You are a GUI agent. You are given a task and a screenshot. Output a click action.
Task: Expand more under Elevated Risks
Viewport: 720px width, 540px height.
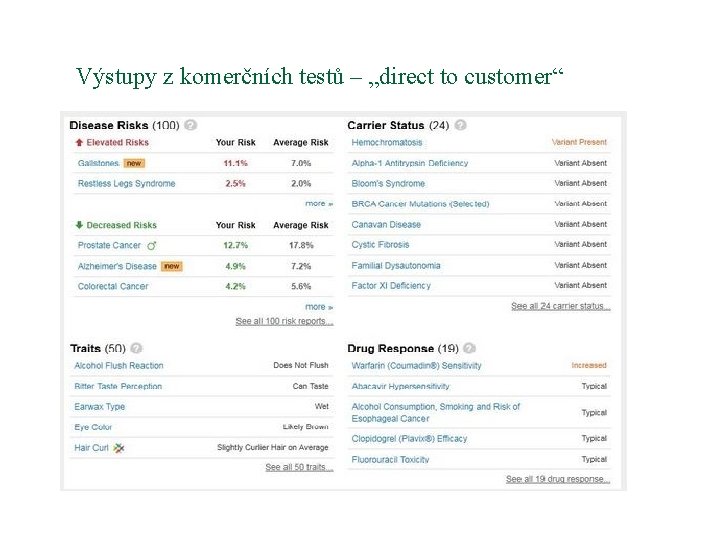pos(319,203)
